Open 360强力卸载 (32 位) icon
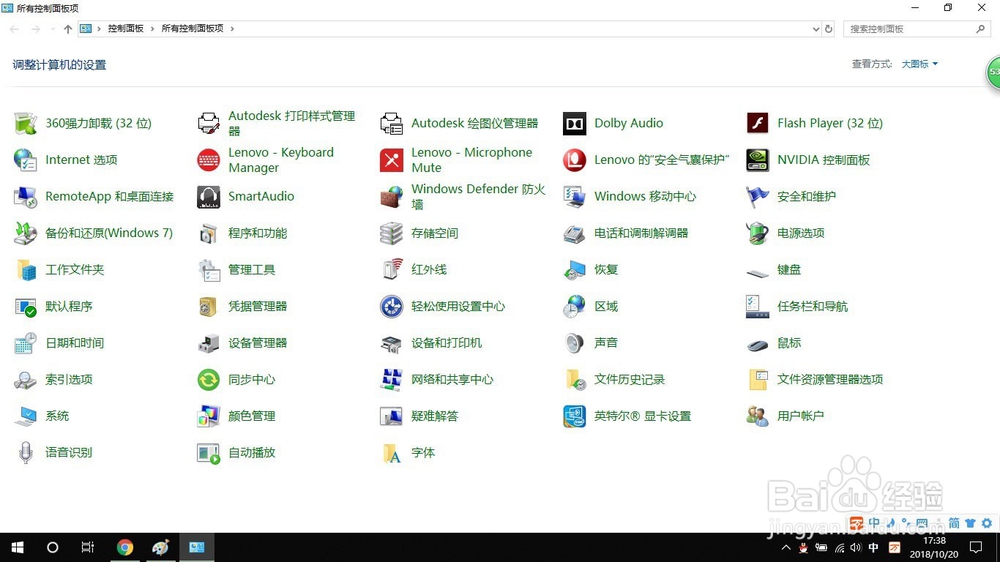Screen dimensions: 1000x562 26,123
